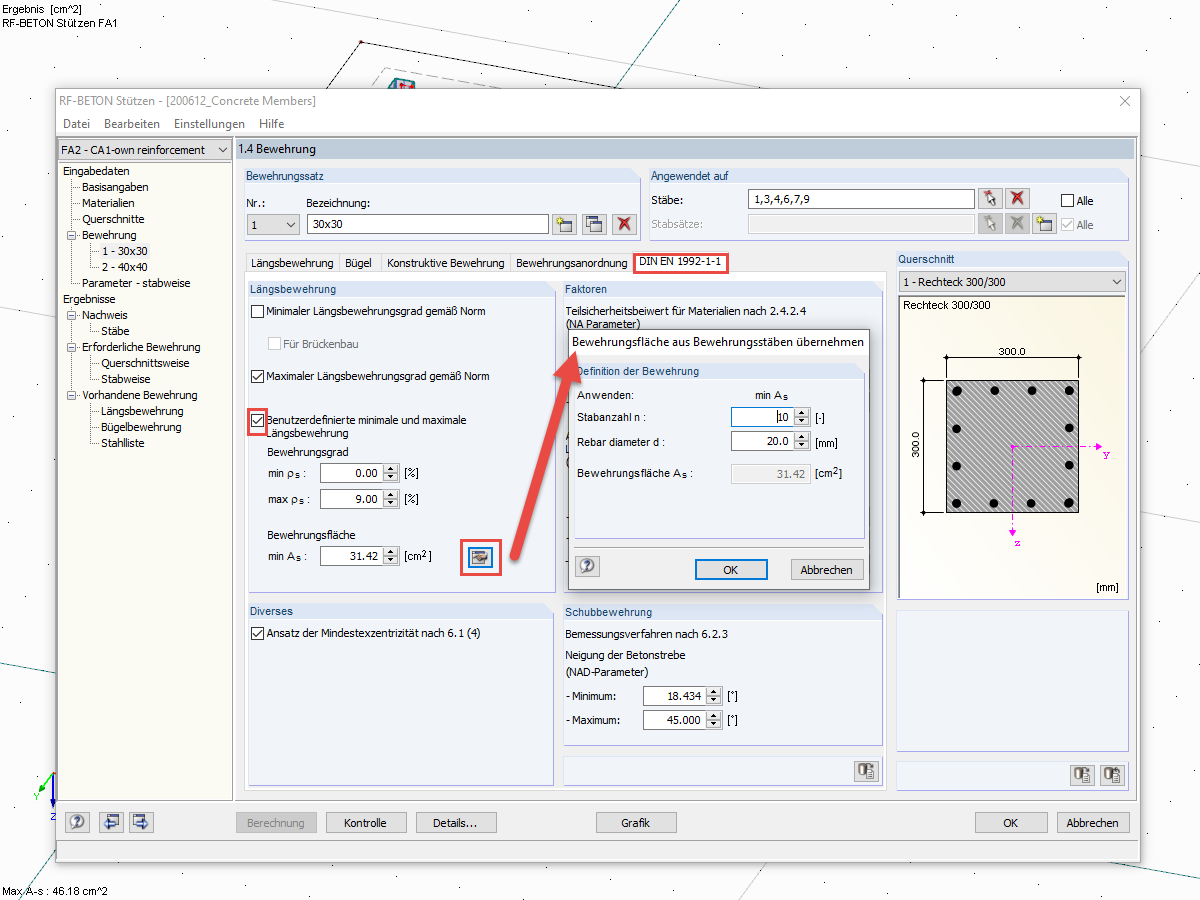Disable Ansatz der Mindestexzentrizität nach 6.1
The width and height of the screenshot is (1200, 900).
(x=257, y=631)
